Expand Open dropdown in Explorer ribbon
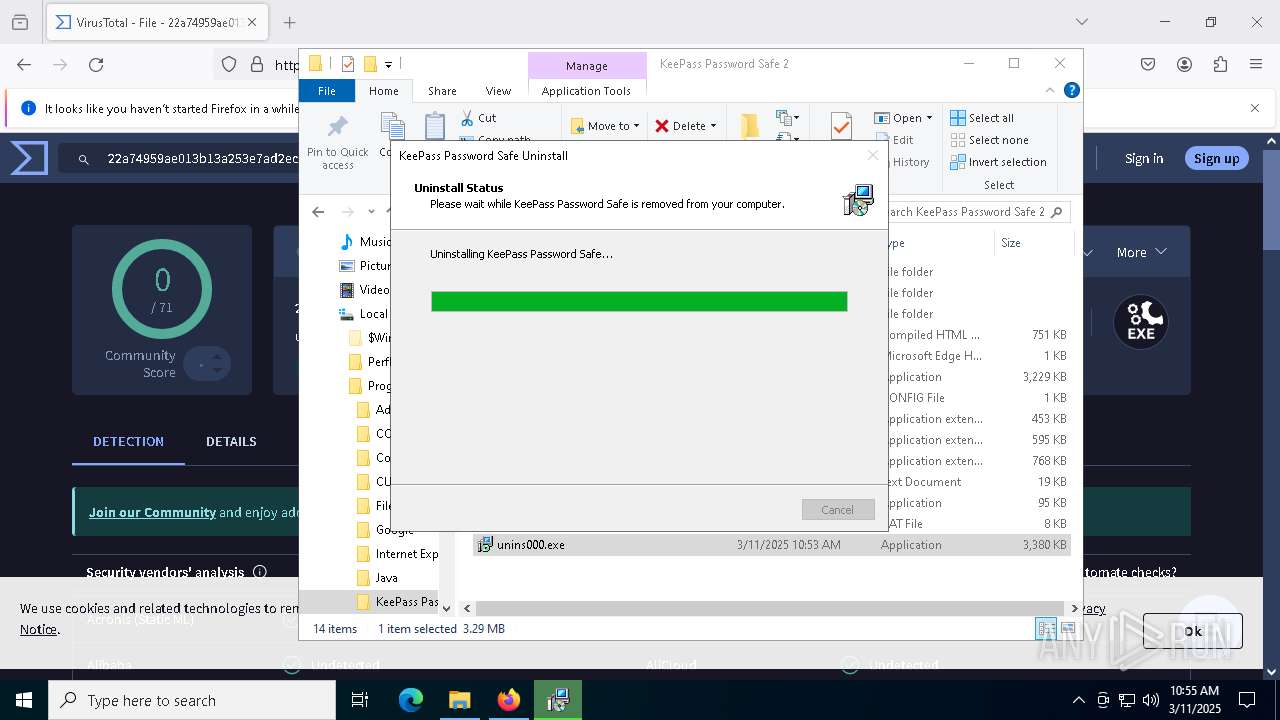The height and width of the screenshot is (720, 1280). coord(929,118)
